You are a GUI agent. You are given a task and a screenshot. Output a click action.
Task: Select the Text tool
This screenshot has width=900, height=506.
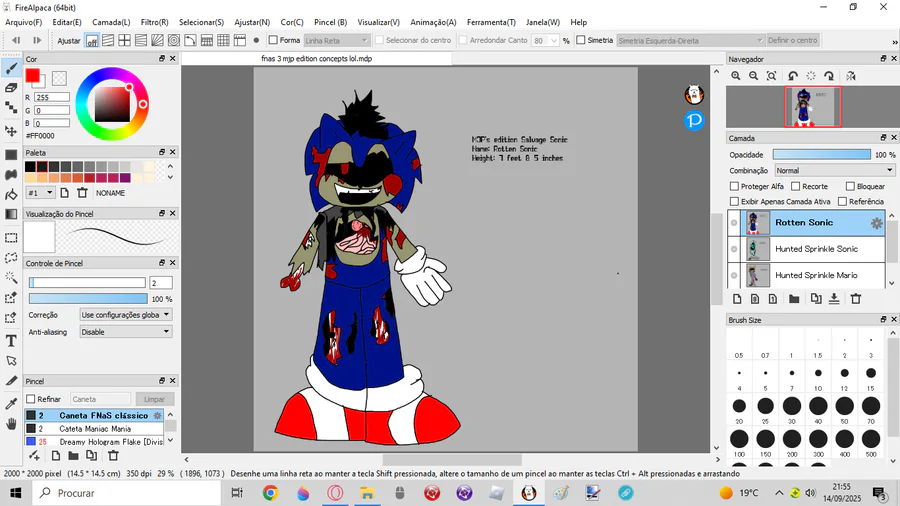[x=11, y=341]
